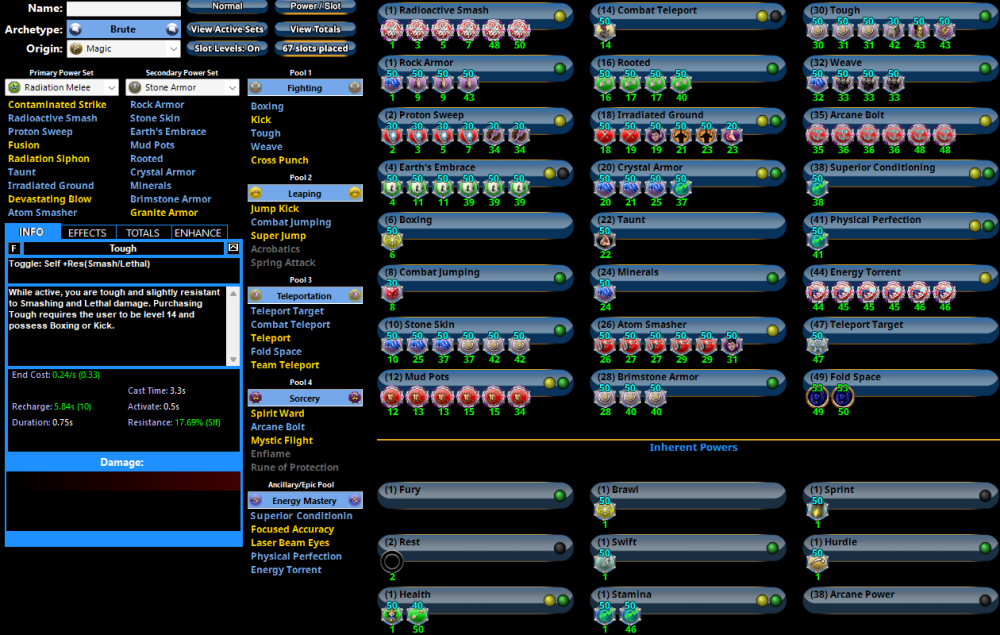This screenshot has width=1000, height=635.
Task: Click the Boxing power's enhancement slot icon
Action: tap(391, 238)
